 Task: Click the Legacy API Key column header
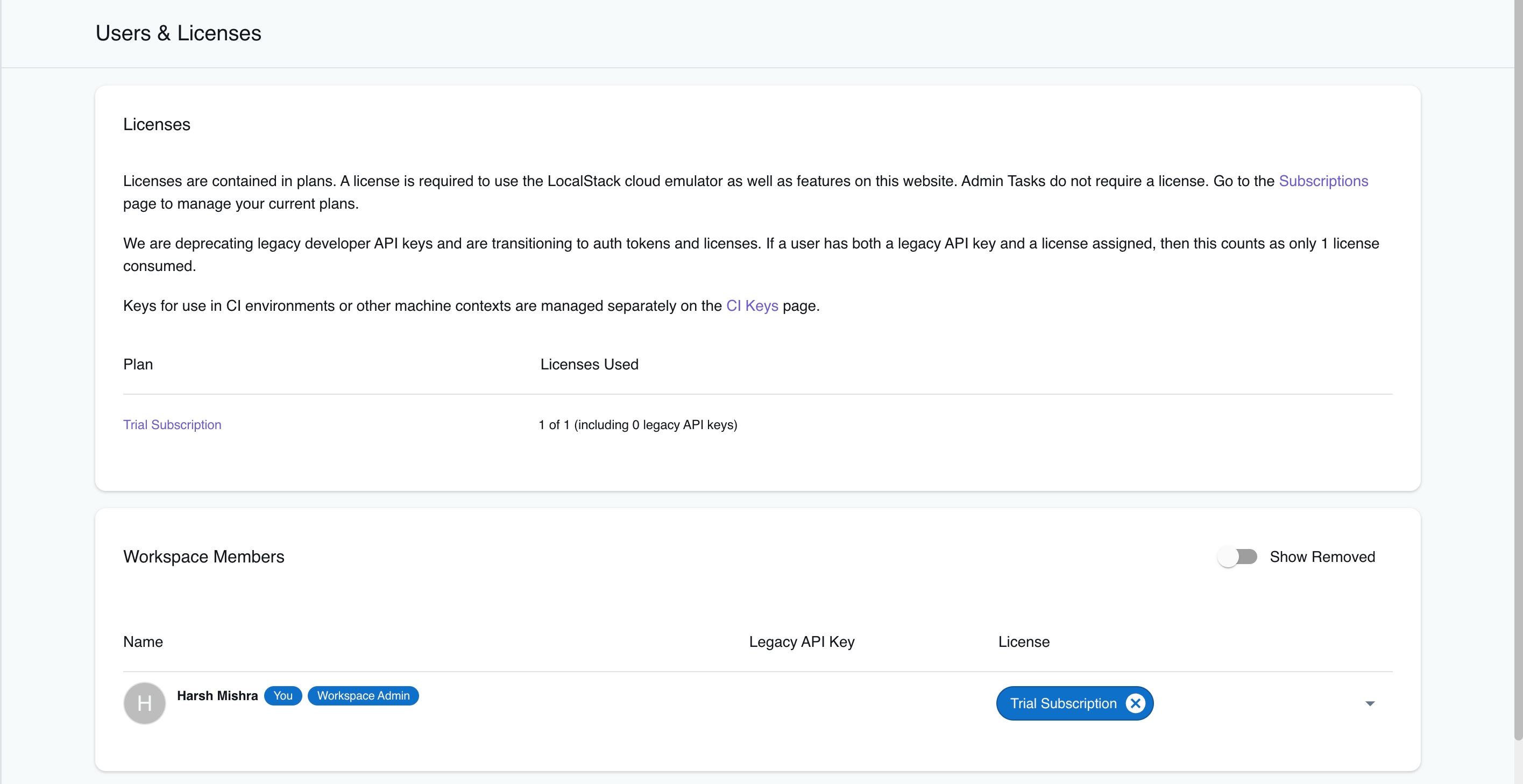coord(801,642)
